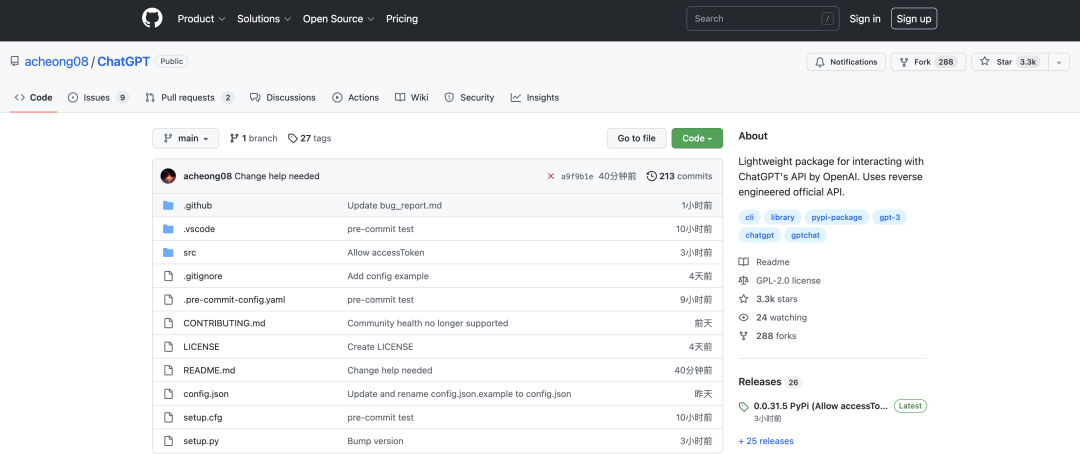Open the acheong08 owner link
The height and width of the screenshot is (454, 1080).
click(x=56, y=61)
